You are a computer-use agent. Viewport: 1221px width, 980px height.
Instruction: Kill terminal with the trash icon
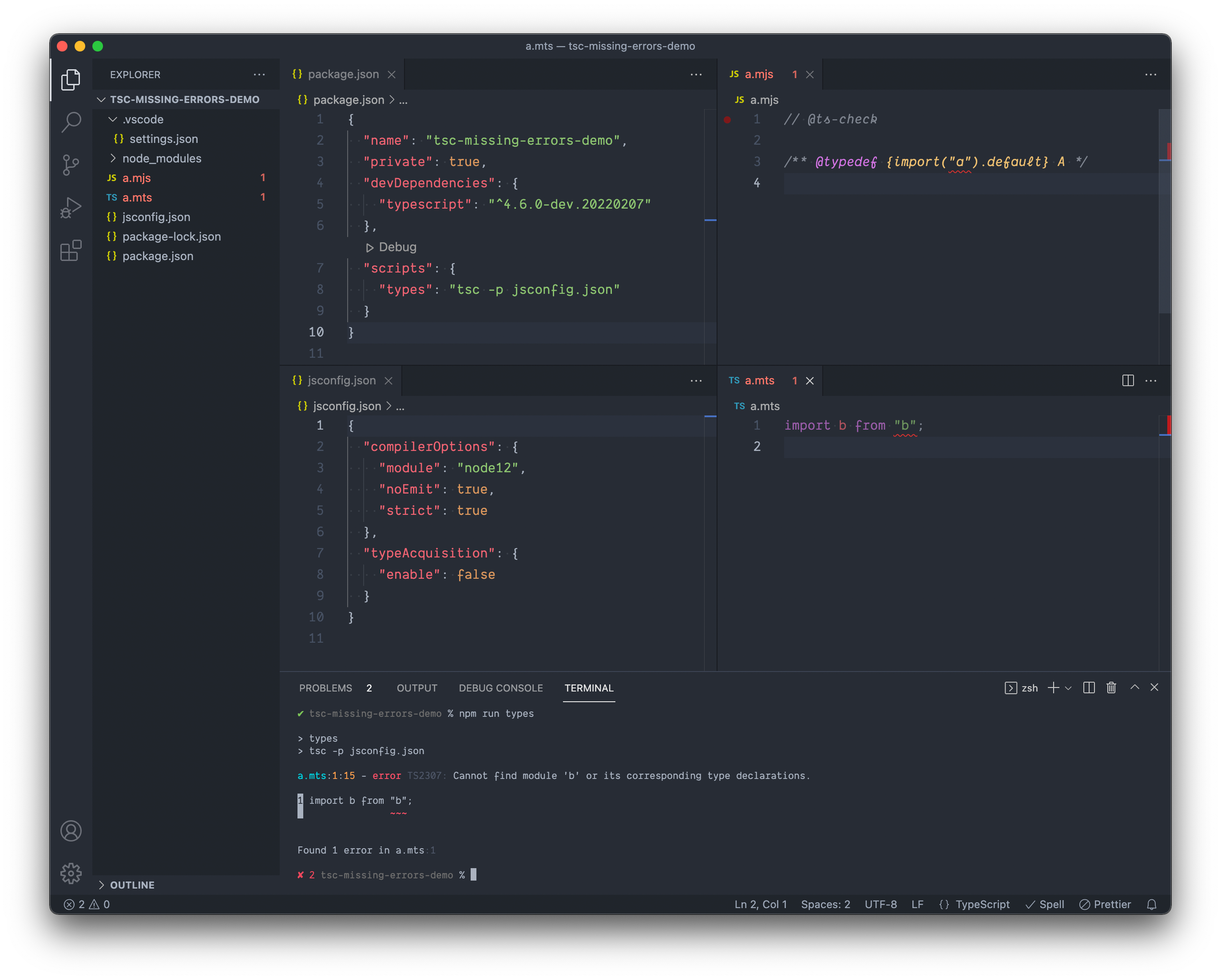(x=1111, y=688)
